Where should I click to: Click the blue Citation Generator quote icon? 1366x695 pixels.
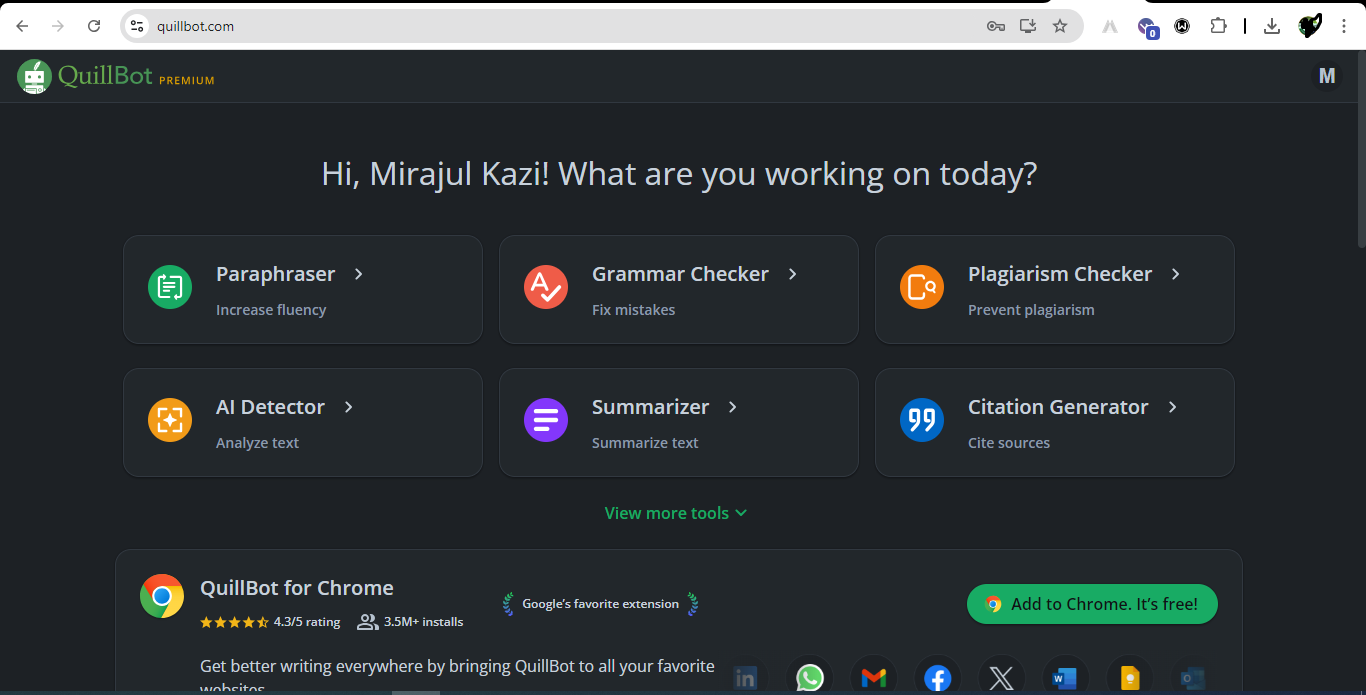[922, 420]
